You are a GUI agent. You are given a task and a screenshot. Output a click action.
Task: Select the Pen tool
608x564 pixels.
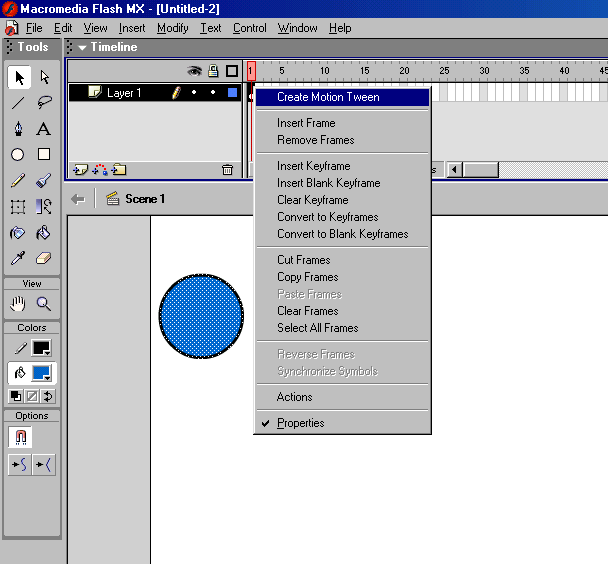[18, 129]
